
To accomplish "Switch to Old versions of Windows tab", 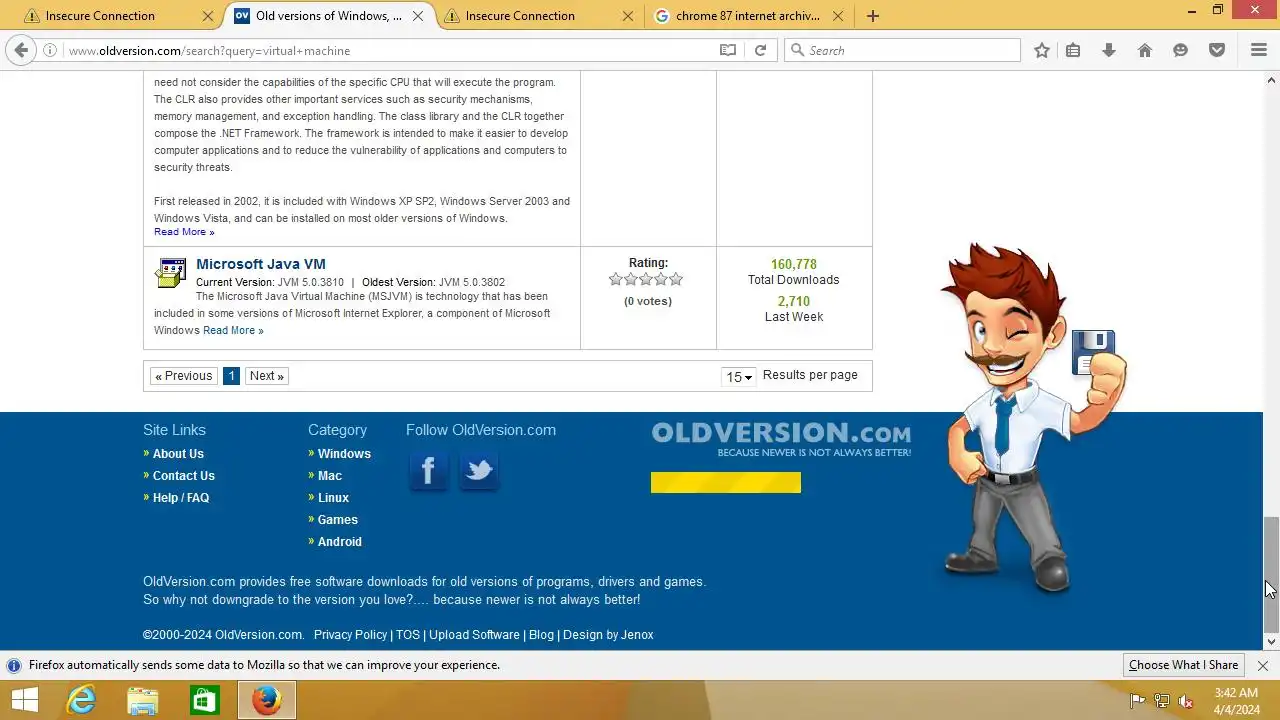I will pyautogui.click(x=327, y=16).
